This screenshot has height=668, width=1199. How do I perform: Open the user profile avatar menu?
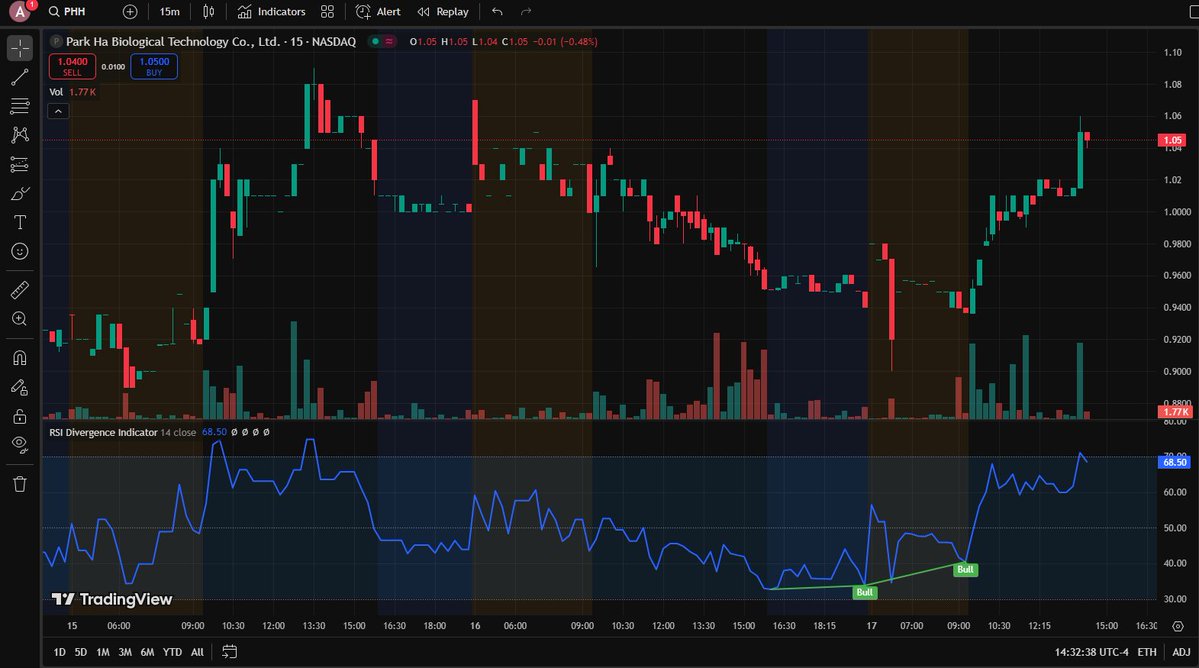click(20, 11)
